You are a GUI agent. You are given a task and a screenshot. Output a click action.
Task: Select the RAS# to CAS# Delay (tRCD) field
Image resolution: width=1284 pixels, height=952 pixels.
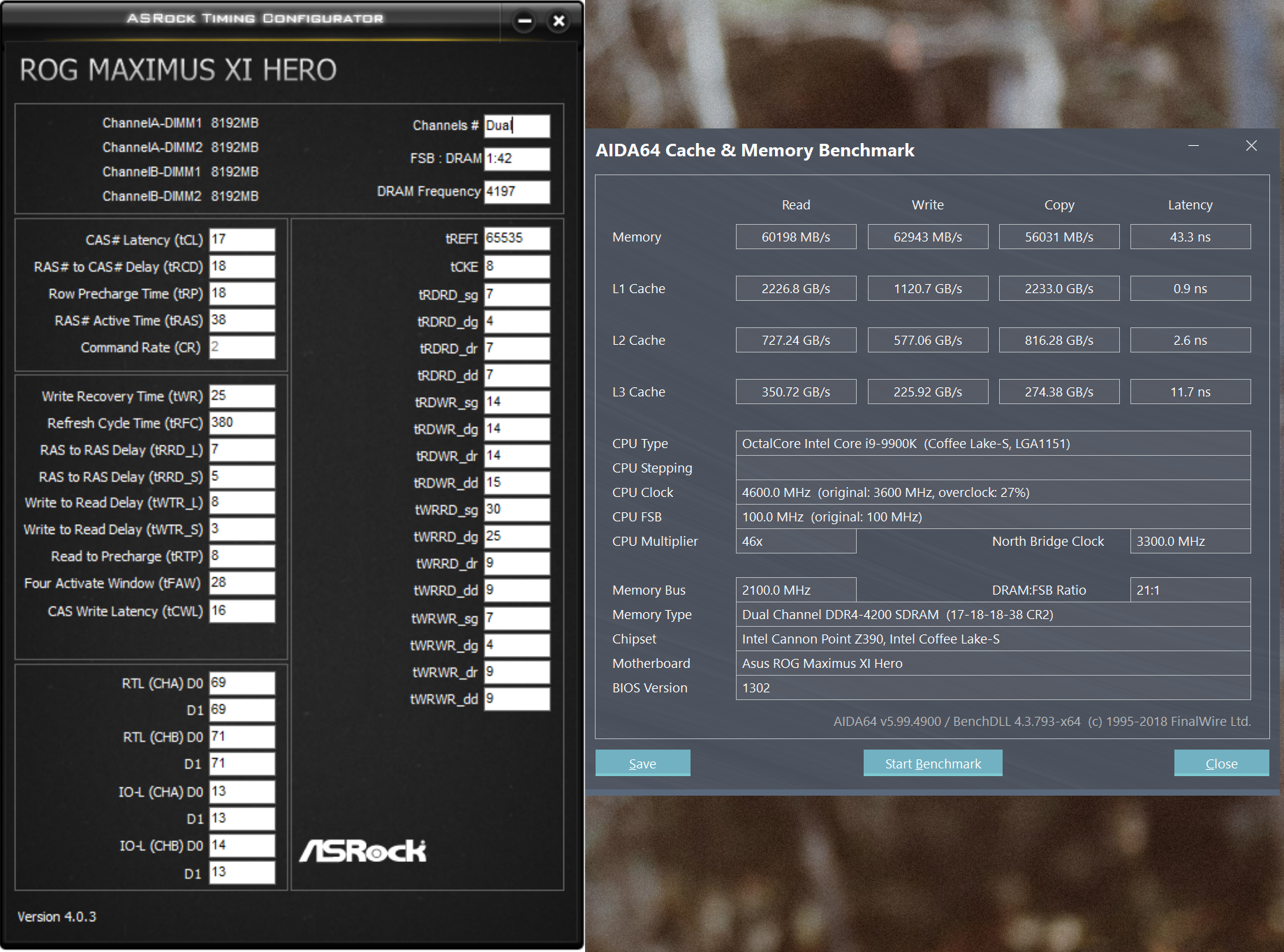242,267
